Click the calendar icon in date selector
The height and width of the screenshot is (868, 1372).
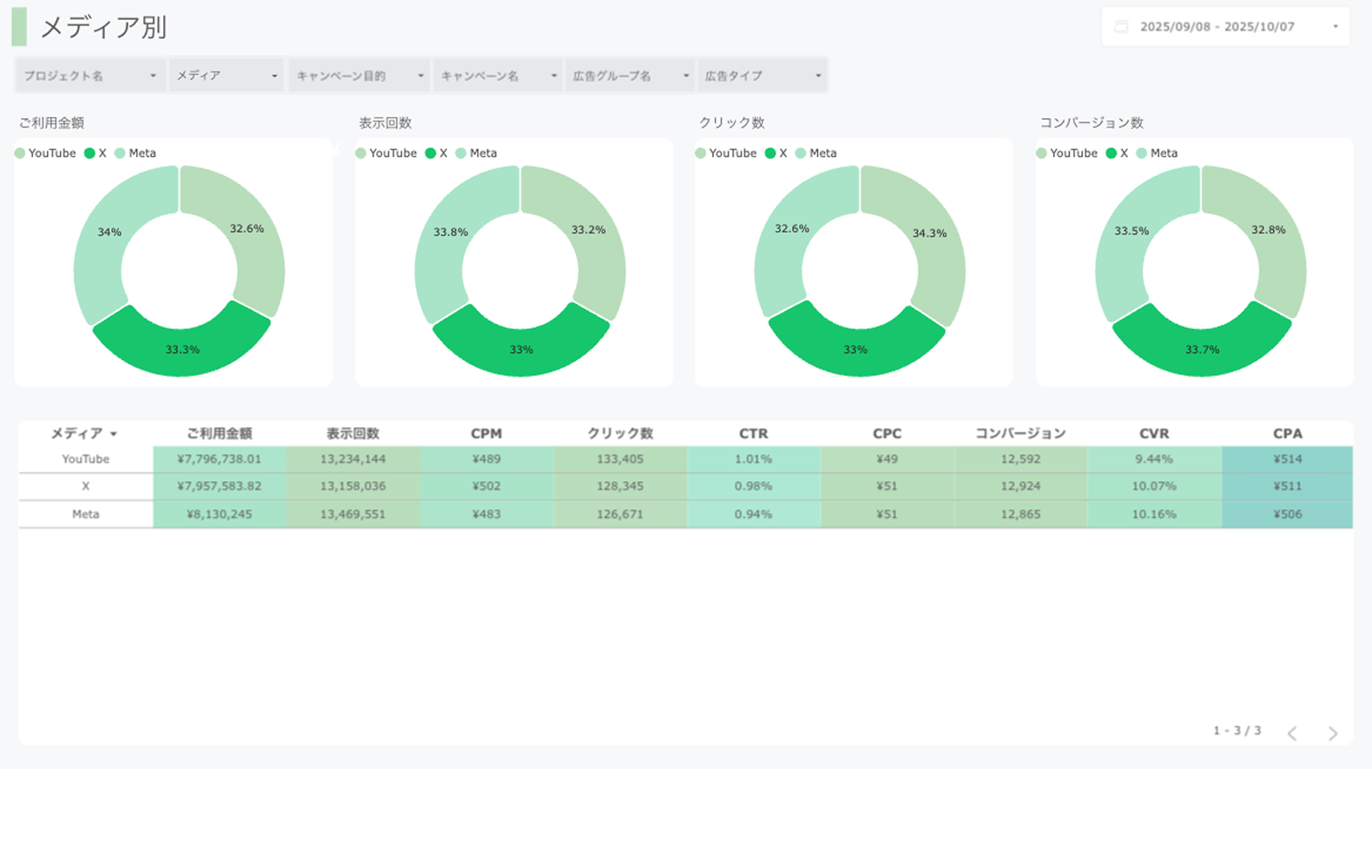click(1121, 27)
